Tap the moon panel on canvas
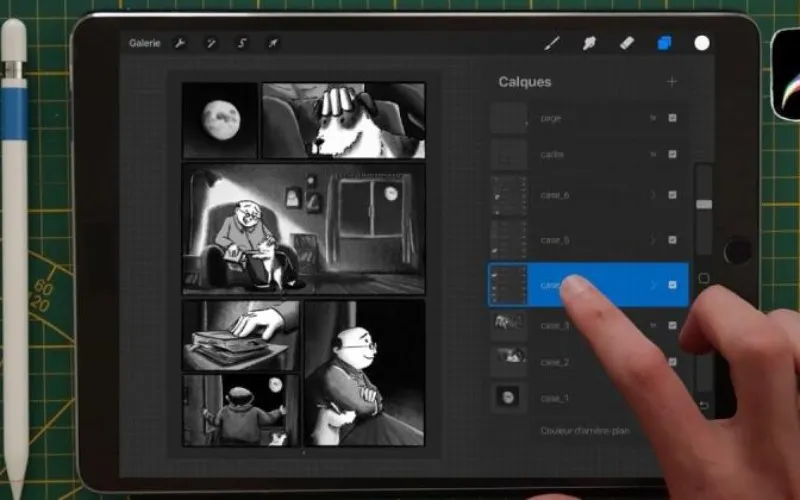 tap(220, 120)
